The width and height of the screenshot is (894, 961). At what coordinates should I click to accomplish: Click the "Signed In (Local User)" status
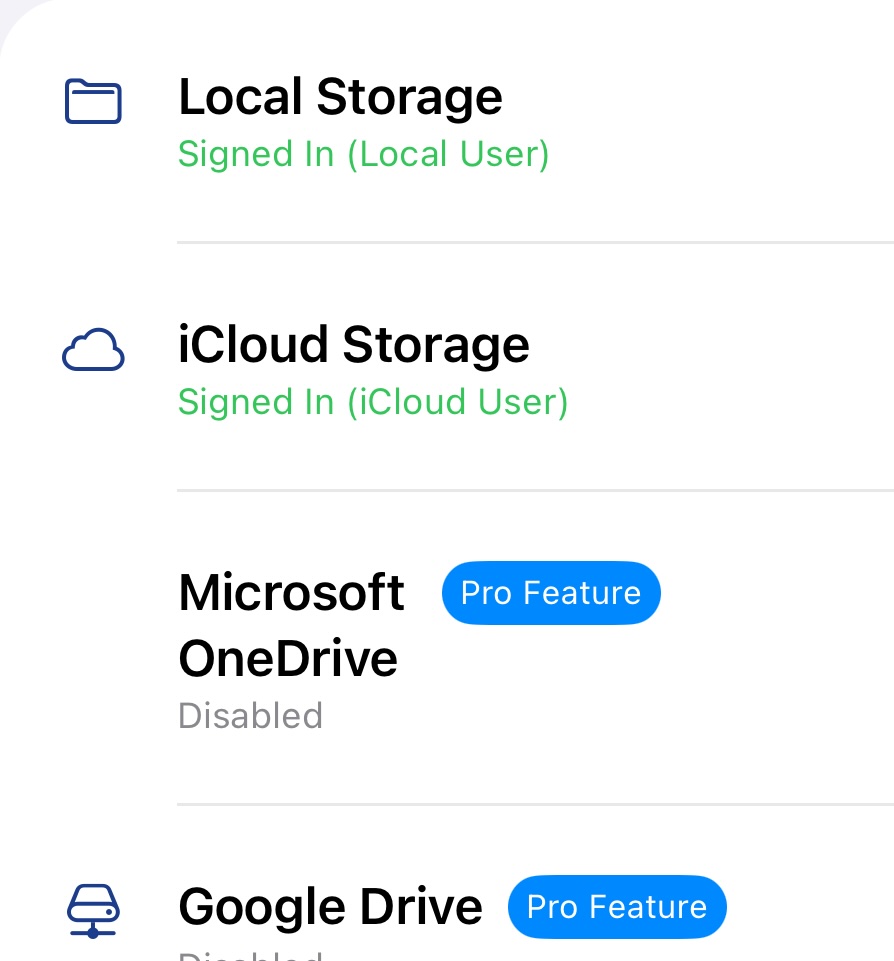tap(363, 154)
